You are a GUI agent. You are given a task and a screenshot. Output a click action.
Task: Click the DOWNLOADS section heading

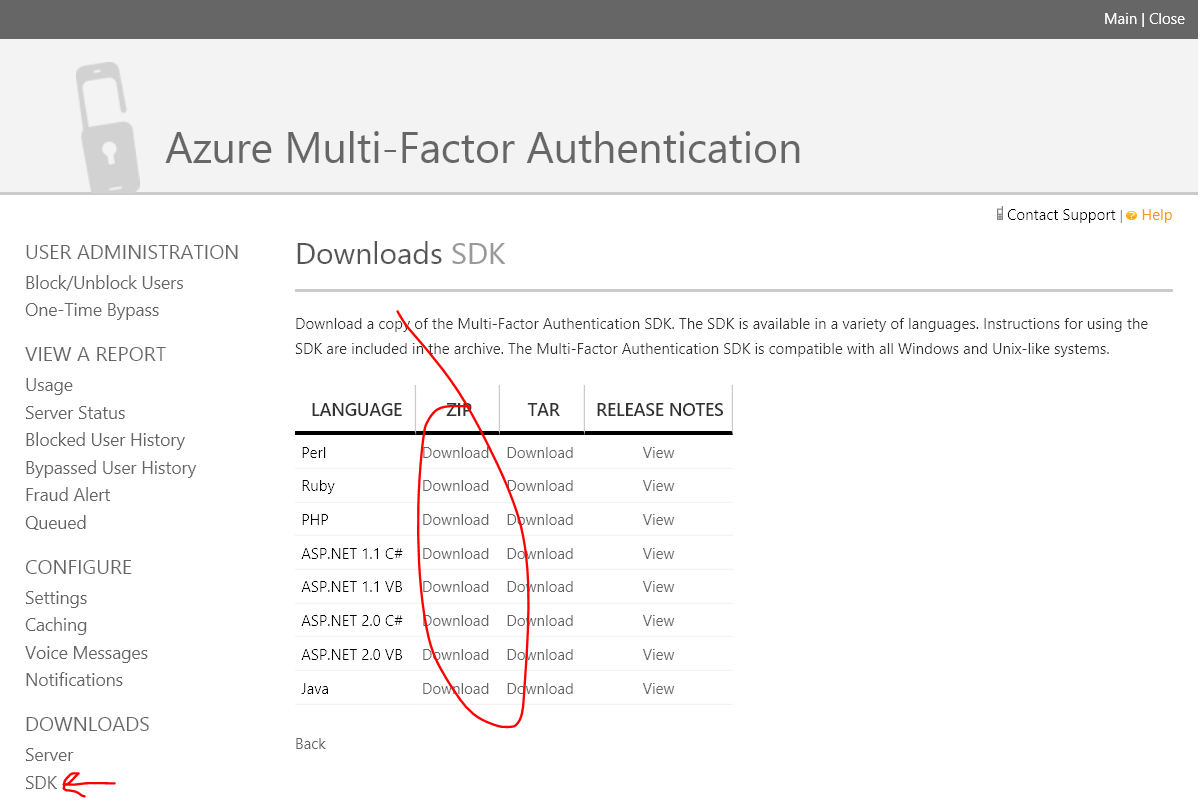(87, 724)
